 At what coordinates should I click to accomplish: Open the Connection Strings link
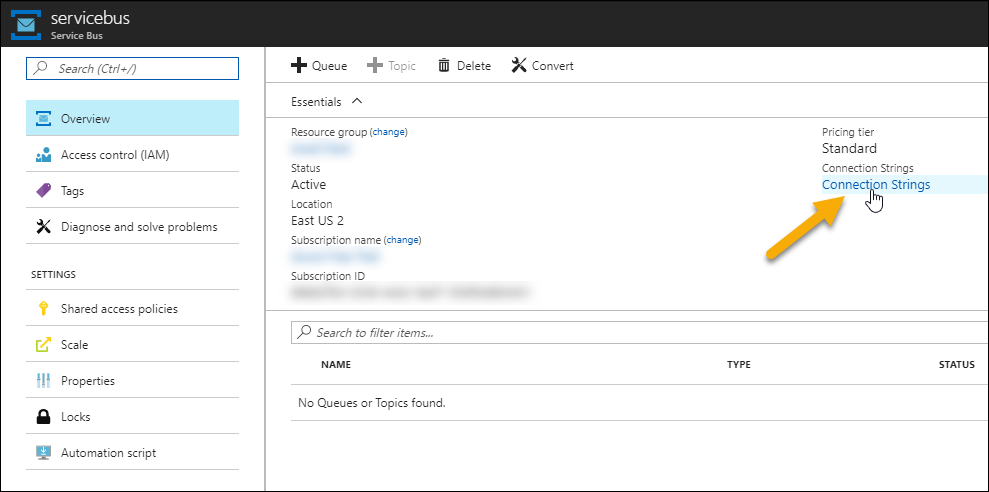pos(875,185)
